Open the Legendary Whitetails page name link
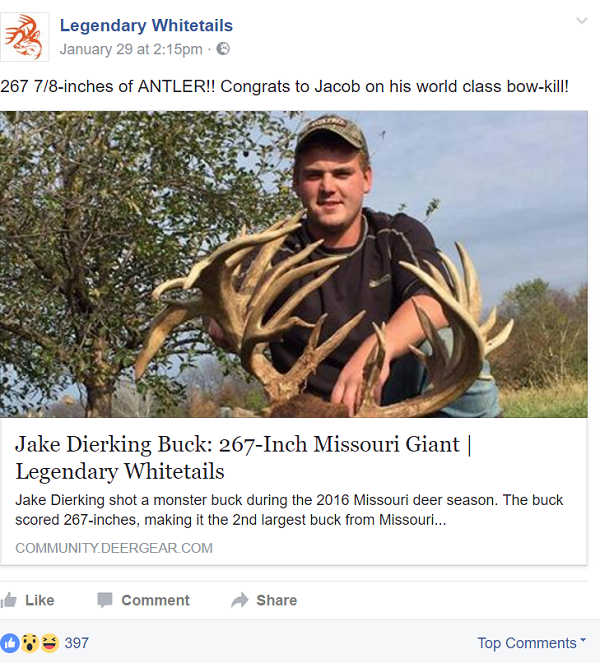 pos(146,25)
